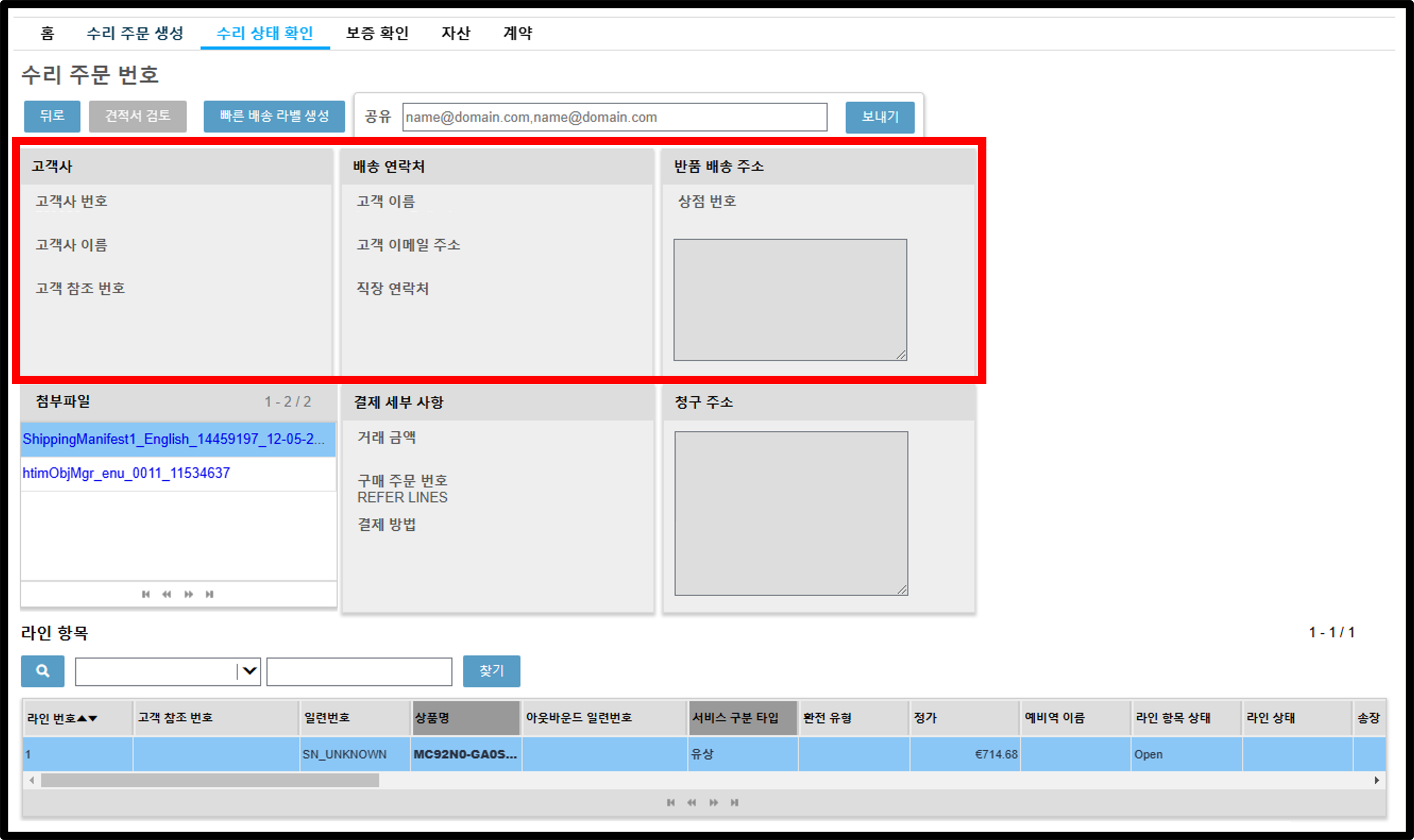Image resolution: width=1414 pixels, height=840 pixels.
Task: Focus the 공유 email address input field
Action: [615, 117]
